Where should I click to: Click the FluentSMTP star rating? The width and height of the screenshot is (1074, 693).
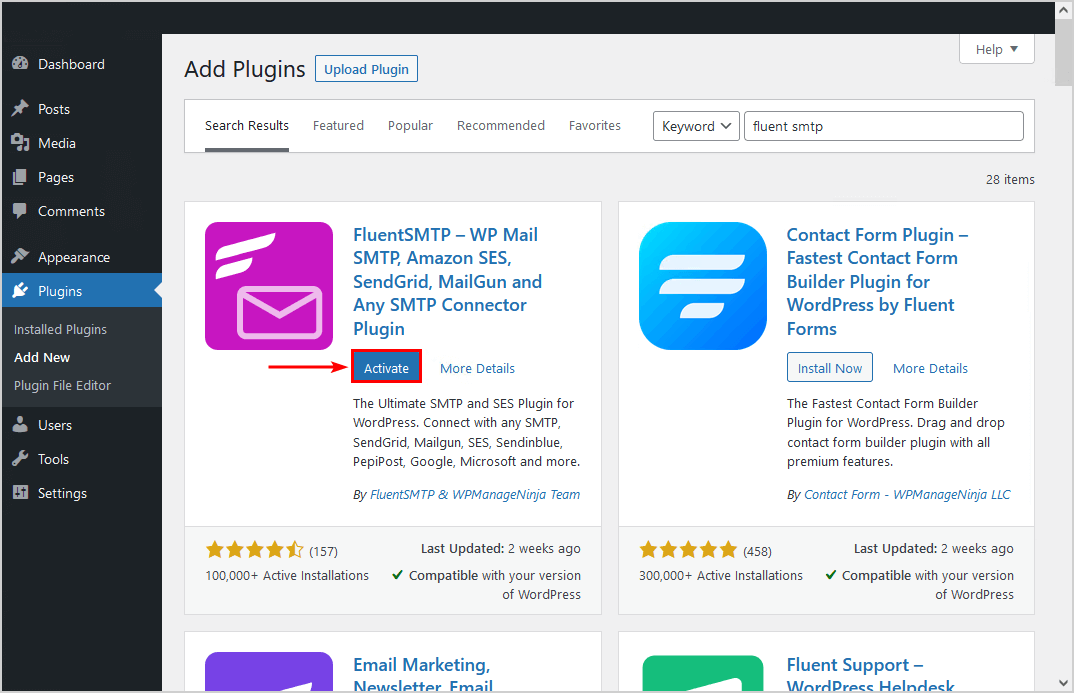tap(254, 549)
